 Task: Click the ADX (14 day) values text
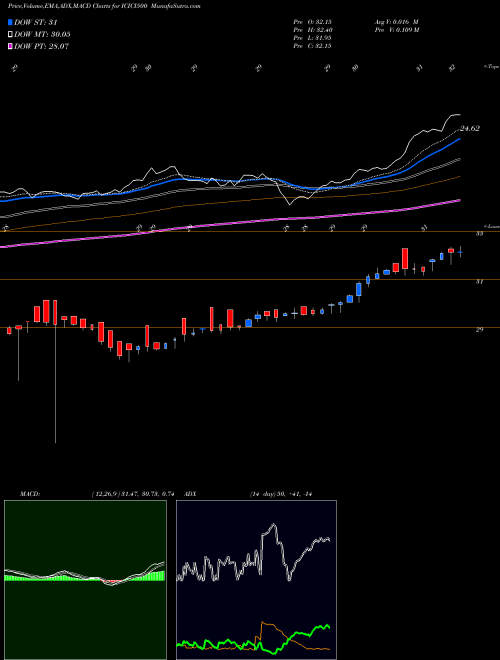tap(280, 494)
